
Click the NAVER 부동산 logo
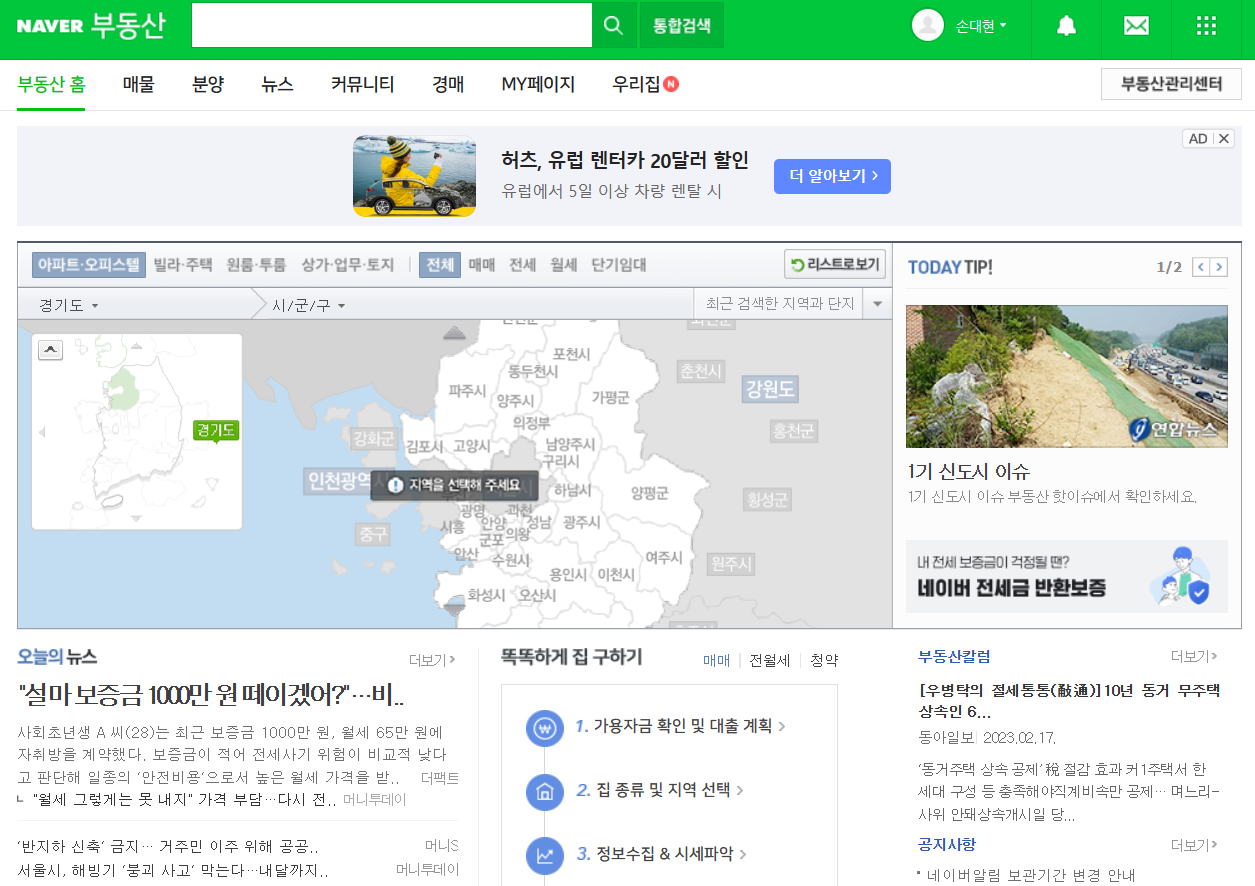[88, 25]
